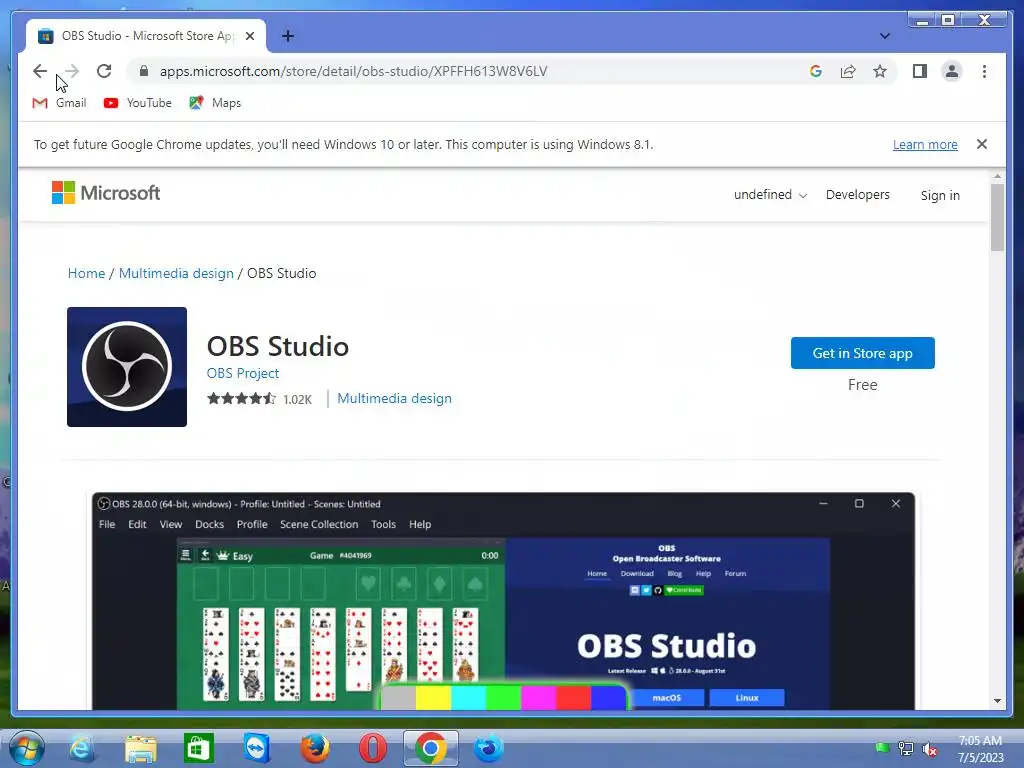Image resolution: width=1024 pixels, height=768 pixels.
Task: Open Thunderbird from the taskbar
Action: [488, 748]
